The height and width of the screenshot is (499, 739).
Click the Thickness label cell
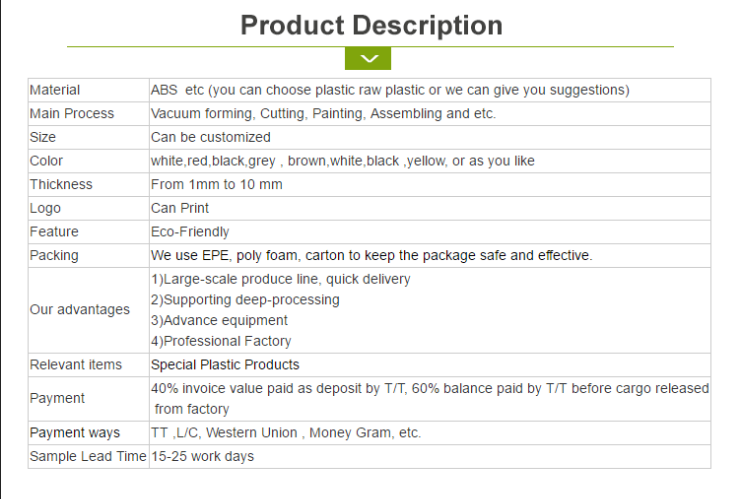pyautogui.click(x=61, y=185)
